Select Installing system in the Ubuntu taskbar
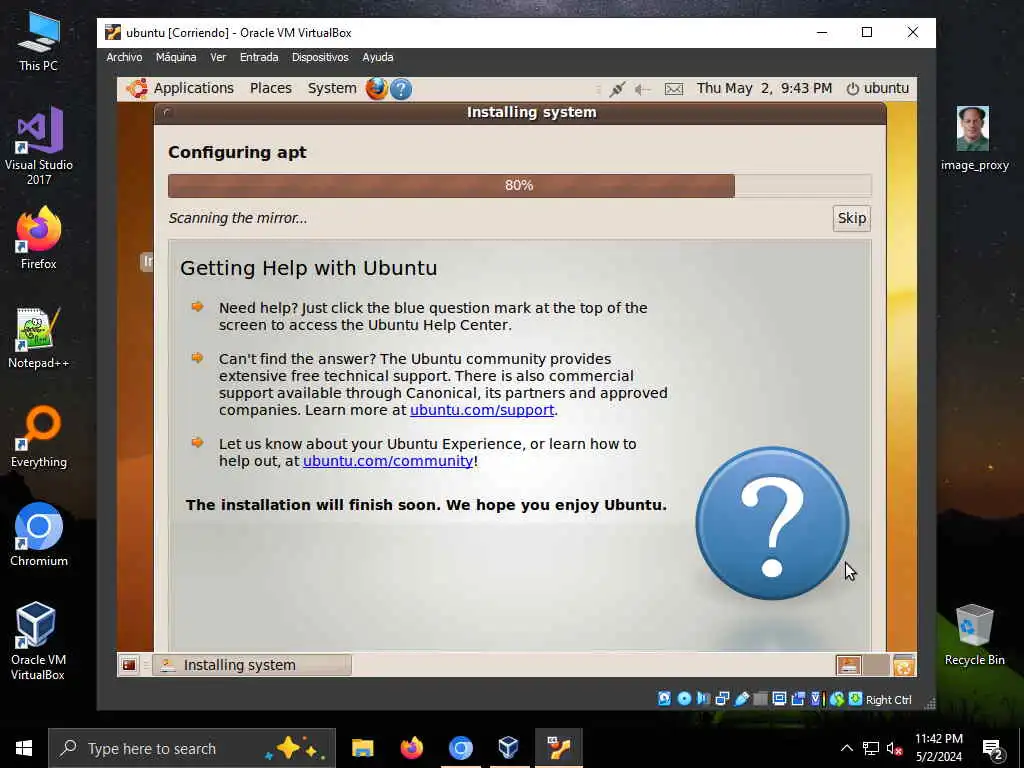This screenshot has height=768, width=1024. [252, 665]
